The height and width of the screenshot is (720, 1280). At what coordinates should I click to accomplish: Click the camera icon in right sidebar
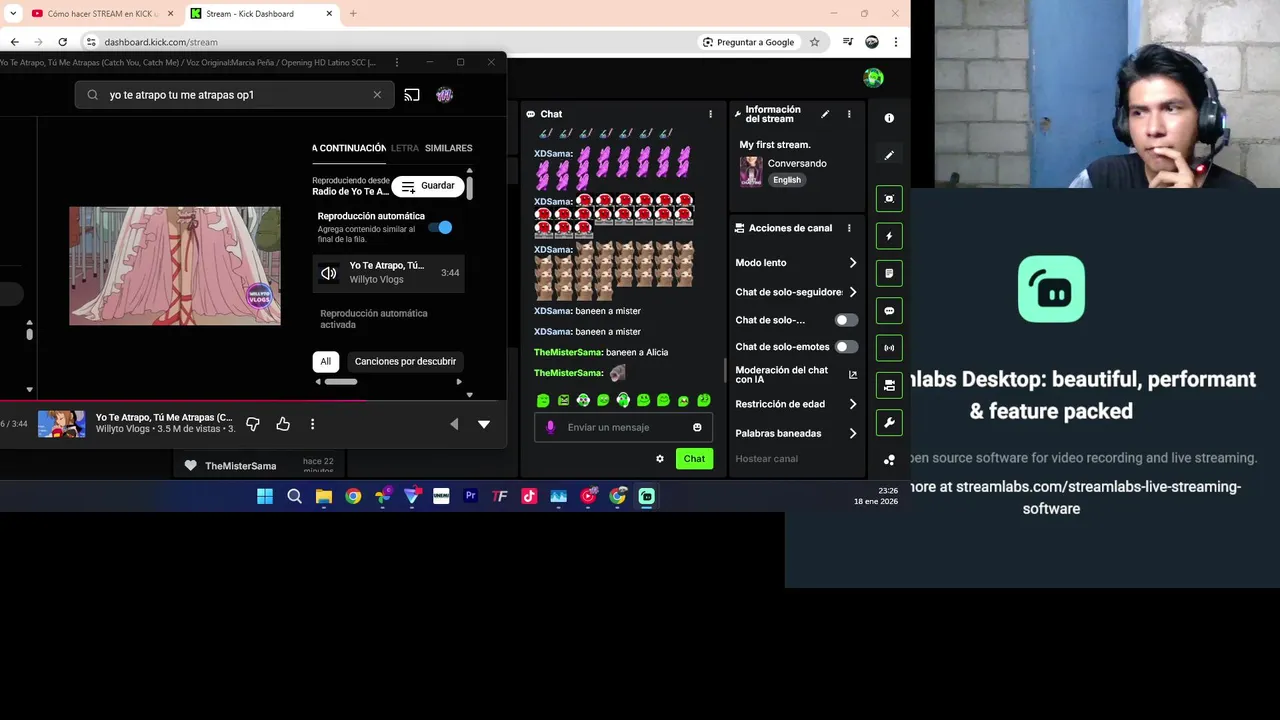(889, 385)
